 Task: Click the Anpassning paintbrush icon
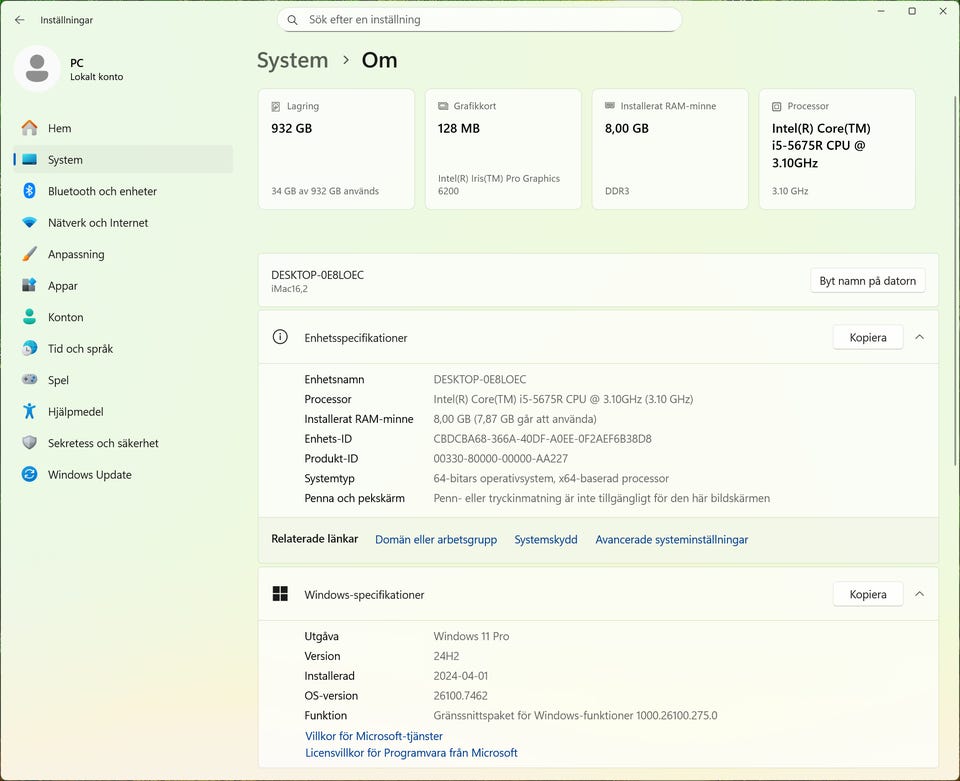tap(30, 254)
